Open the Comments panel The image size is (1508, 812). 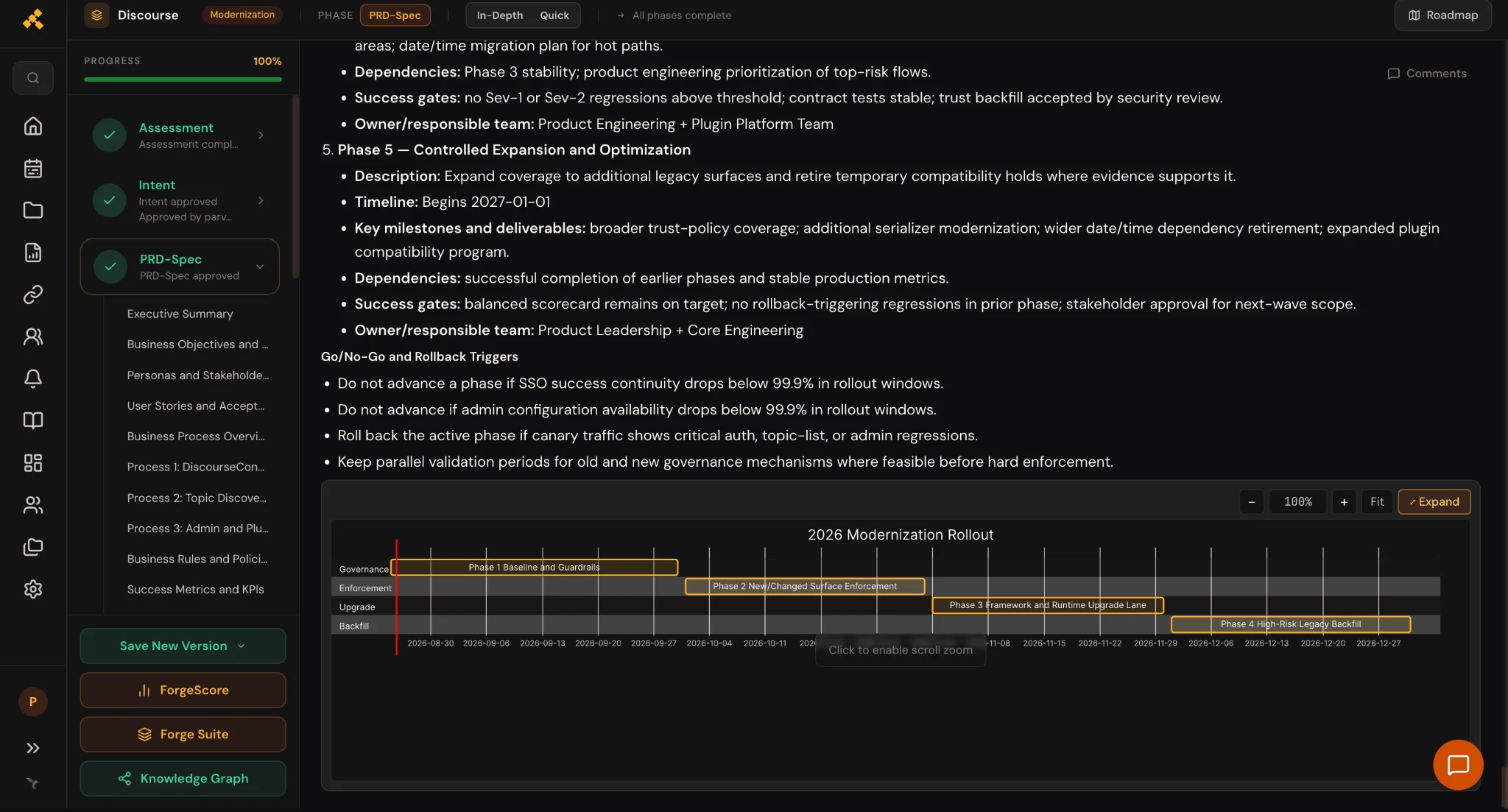click(x=1427, y=74)
